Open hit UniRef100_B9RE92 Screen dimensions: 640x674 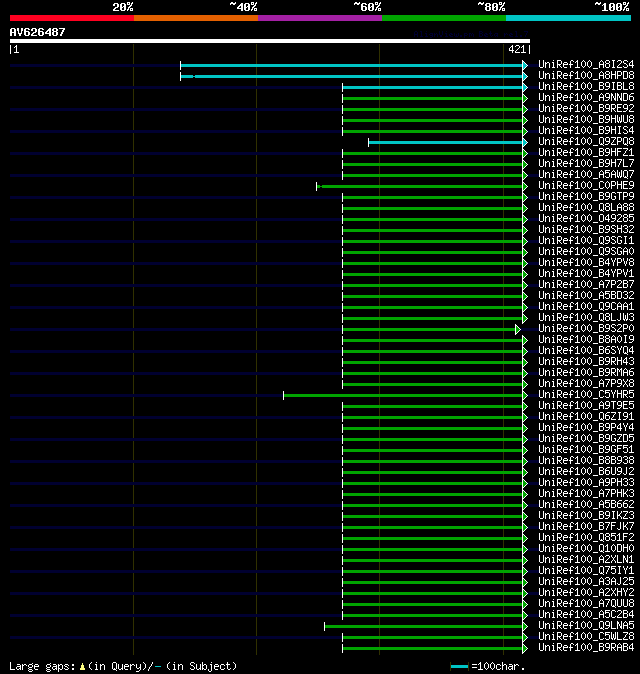pyautogui.click(x=586, y=108)
